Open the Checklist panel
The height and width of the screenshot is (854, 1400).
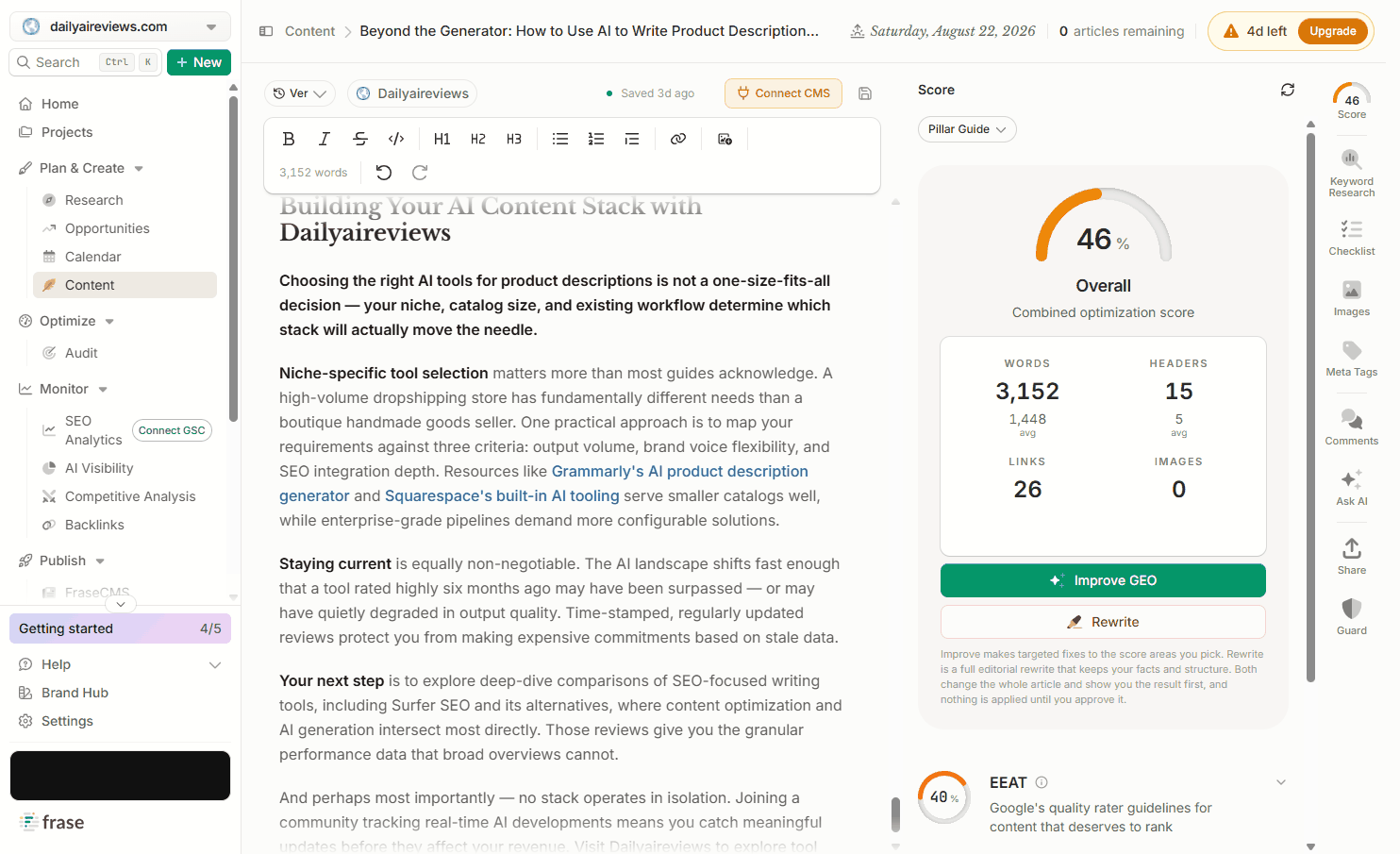(x=1352, y=238)
